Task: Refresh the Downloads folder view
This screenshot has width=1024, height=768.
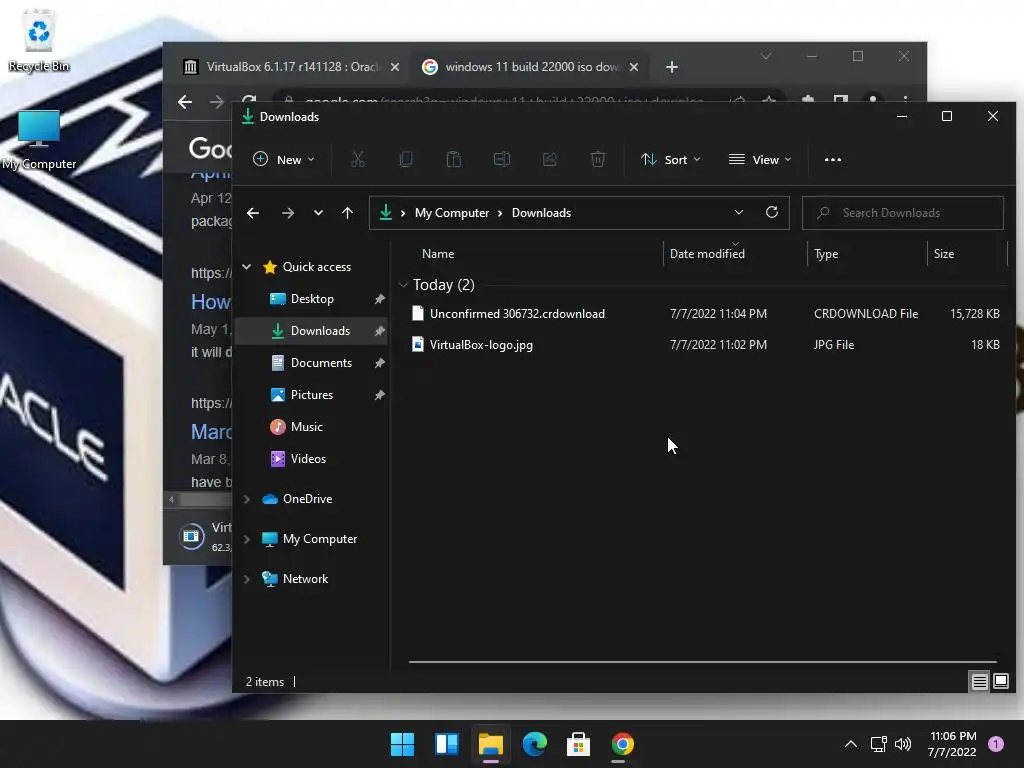Action: pyautogui.click(x=772, y=212)
